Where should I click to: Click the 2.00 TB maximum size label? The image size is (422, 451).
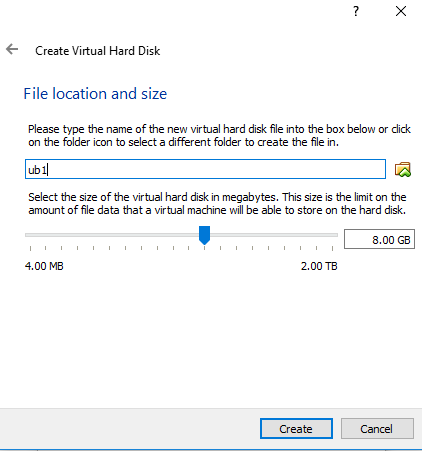319,266
